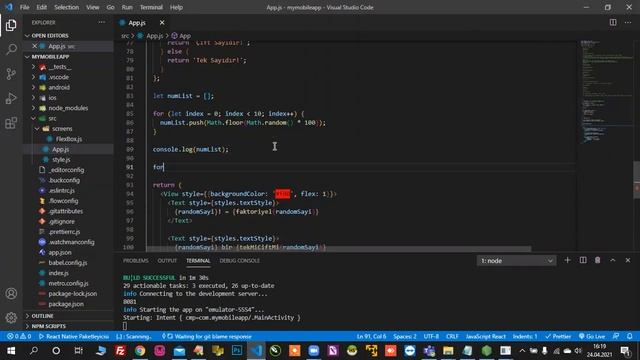Click the red color swatch on line 94

[x=282, y=194]
